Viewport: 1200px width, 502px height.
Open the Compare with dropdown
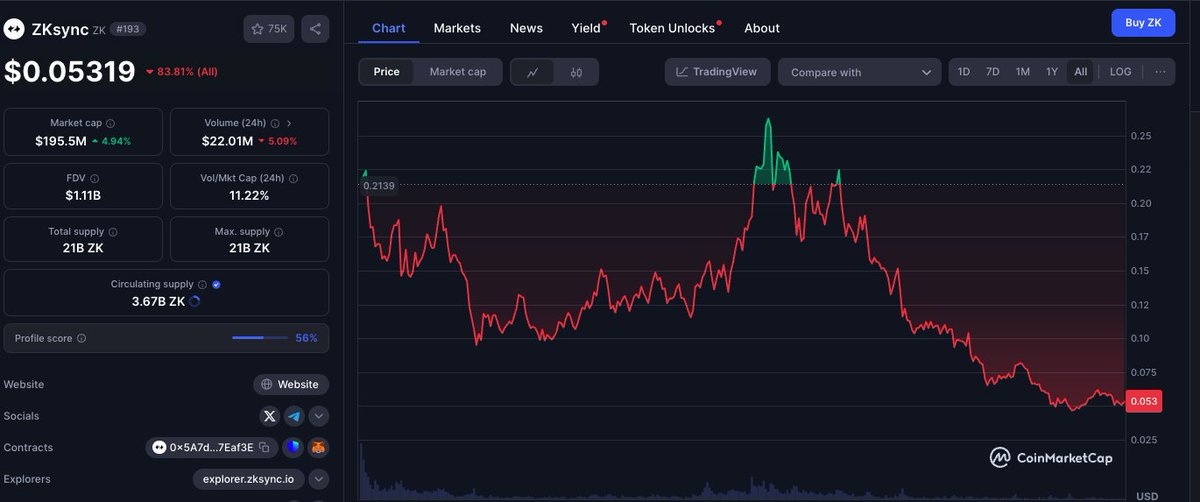pos(859,72)
